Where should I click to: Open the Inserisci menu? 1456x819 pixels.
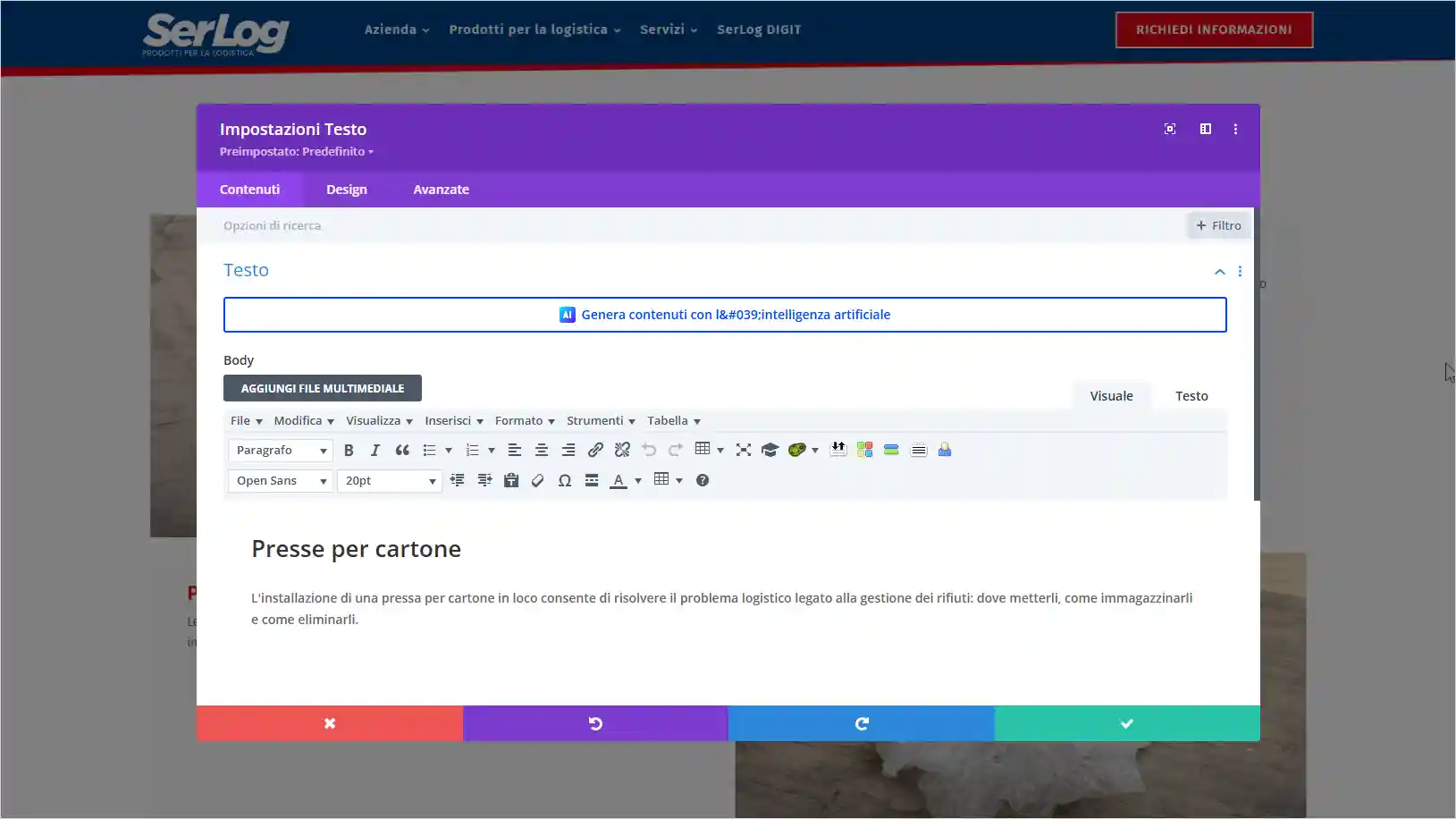[453, 421]
